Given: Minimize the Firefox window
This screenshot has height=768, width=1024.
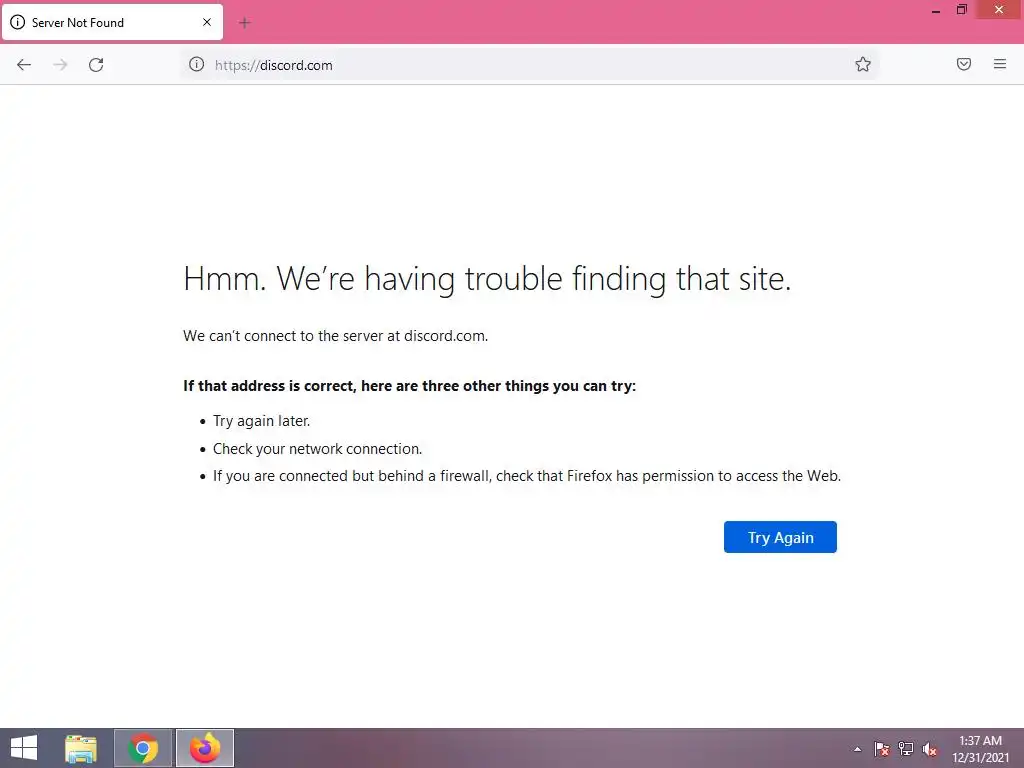Looking at the screenshot, I should [936, 10].
